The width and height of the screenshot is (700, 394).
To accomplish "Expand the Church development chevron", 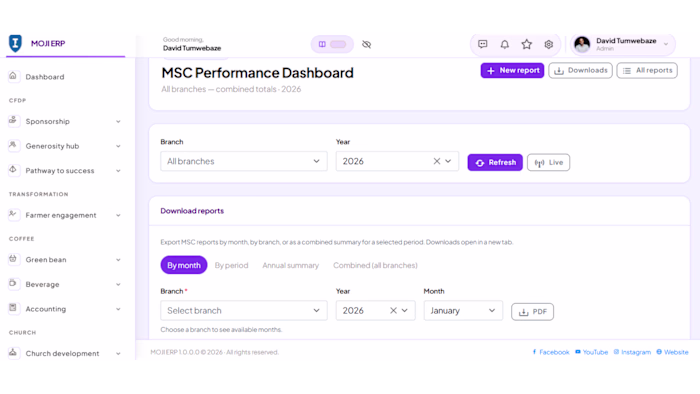I will coord(118,353).
